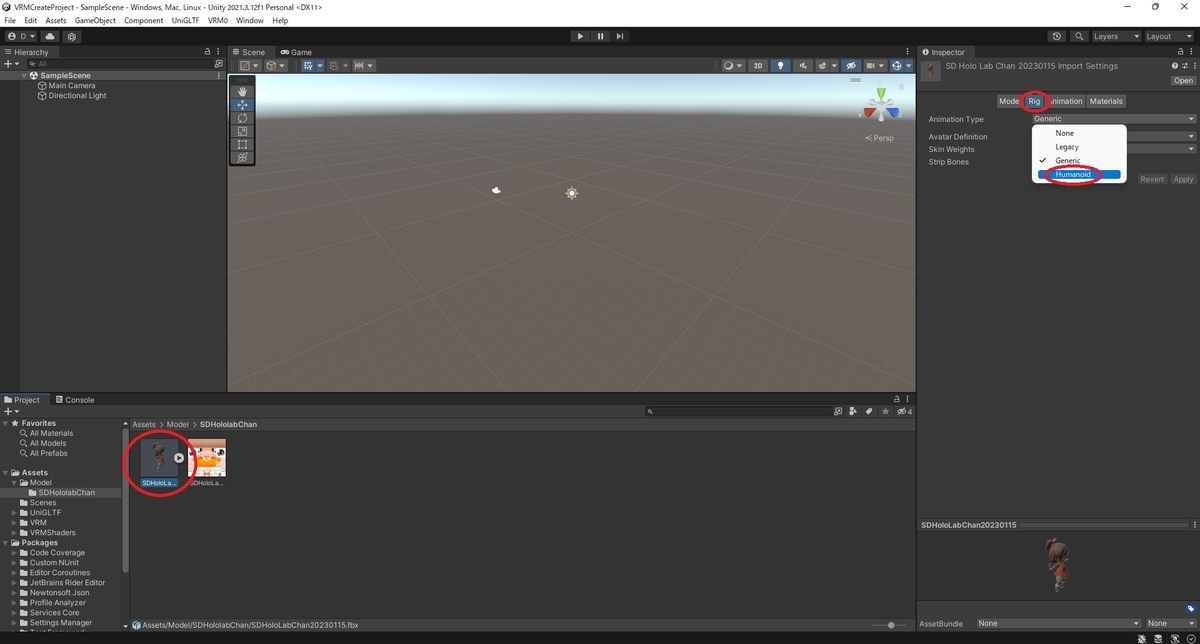Click the AssetBundle tag icon
The height and width of the screenshot is (644, 1200).
click(1191, 609)
